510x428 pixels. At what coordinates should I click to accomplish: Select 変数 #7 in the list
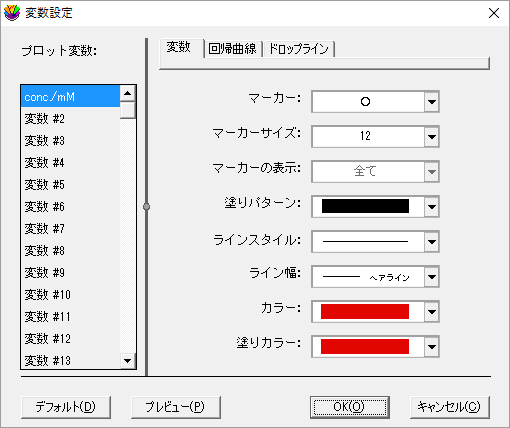70,229
